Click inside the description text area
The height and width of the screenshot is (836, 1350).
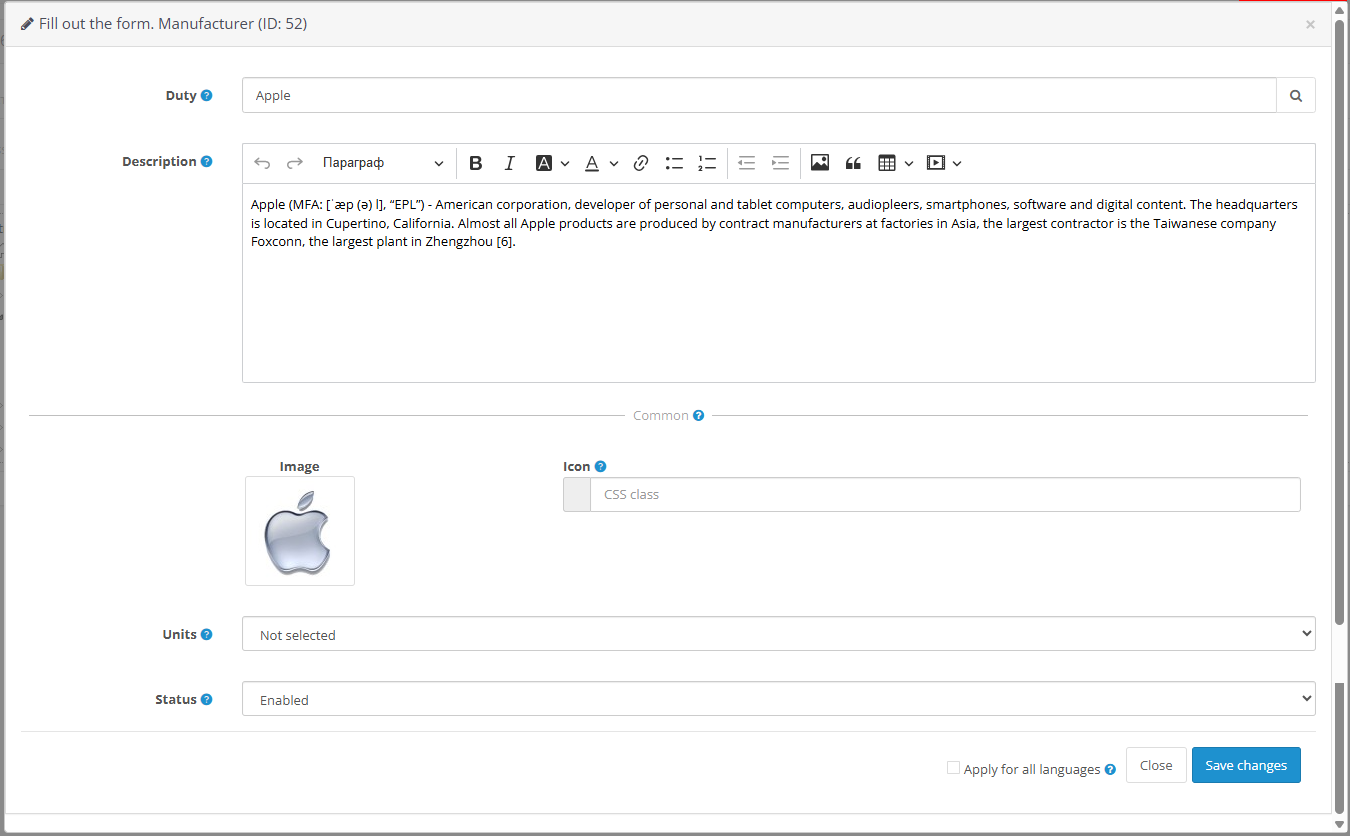point(779,283)
